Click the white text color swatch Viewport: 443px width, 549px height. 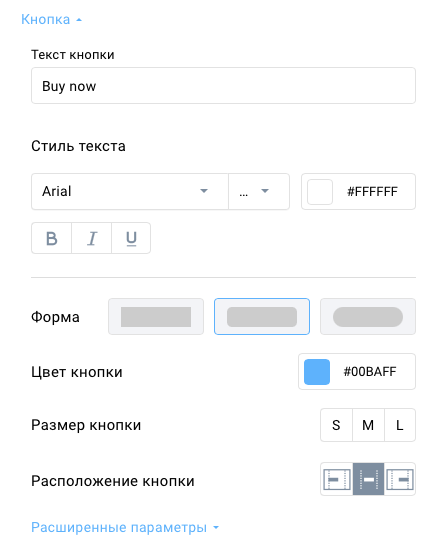(320, 192)
